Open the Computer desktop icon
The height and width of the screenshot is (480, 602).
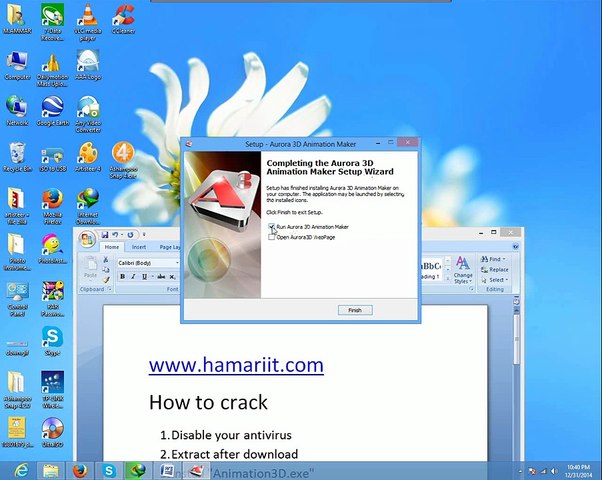coord(17,65)
